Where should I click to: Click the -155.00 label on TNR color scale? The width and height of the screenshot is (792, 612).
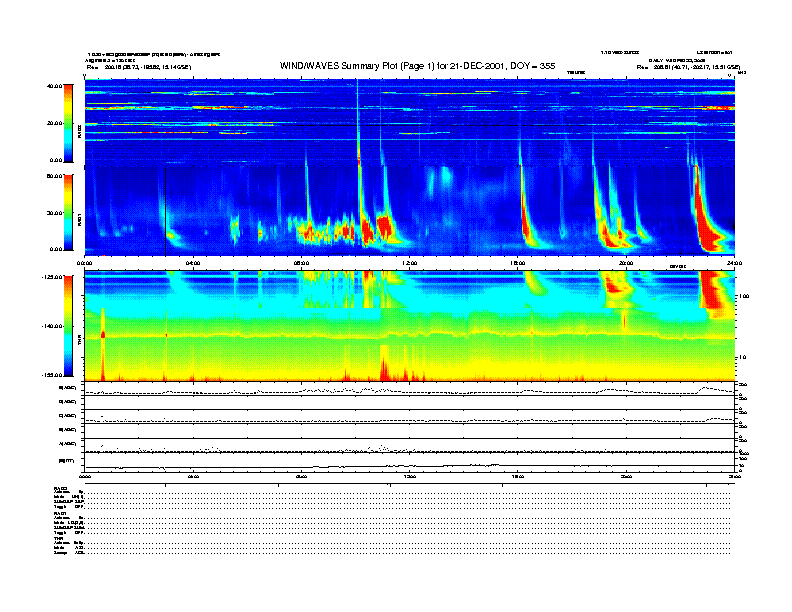point(53,375)
